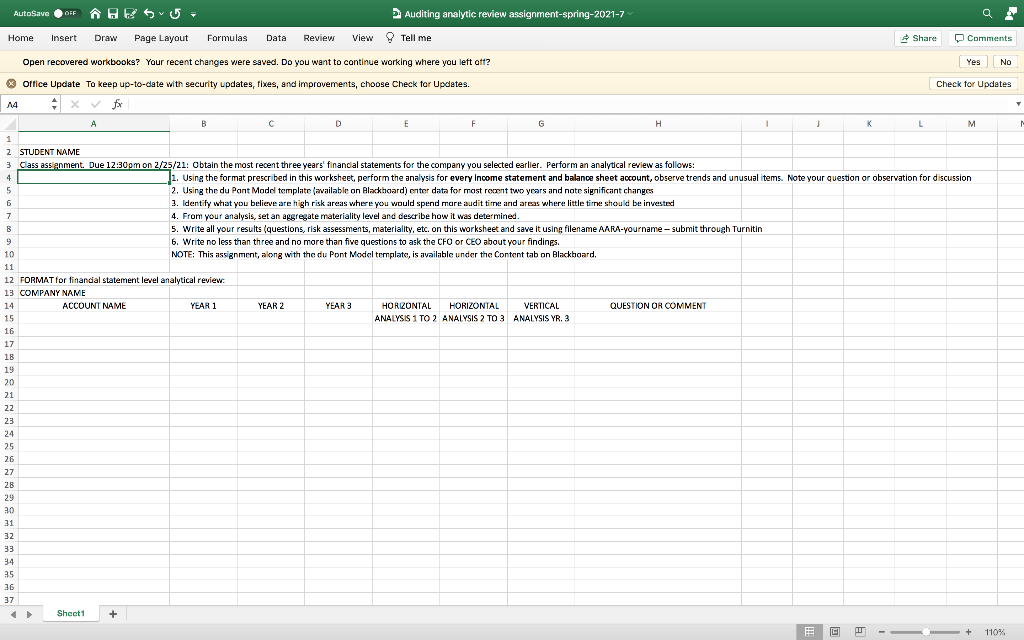Click the YEAR 1 cell

203,306
